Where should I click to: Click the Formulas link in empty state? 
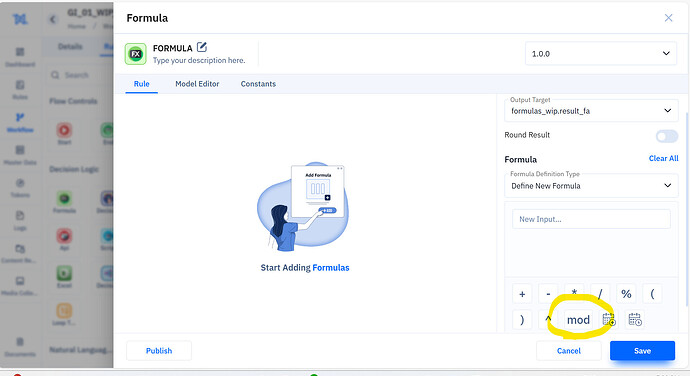tap(331, 268)
